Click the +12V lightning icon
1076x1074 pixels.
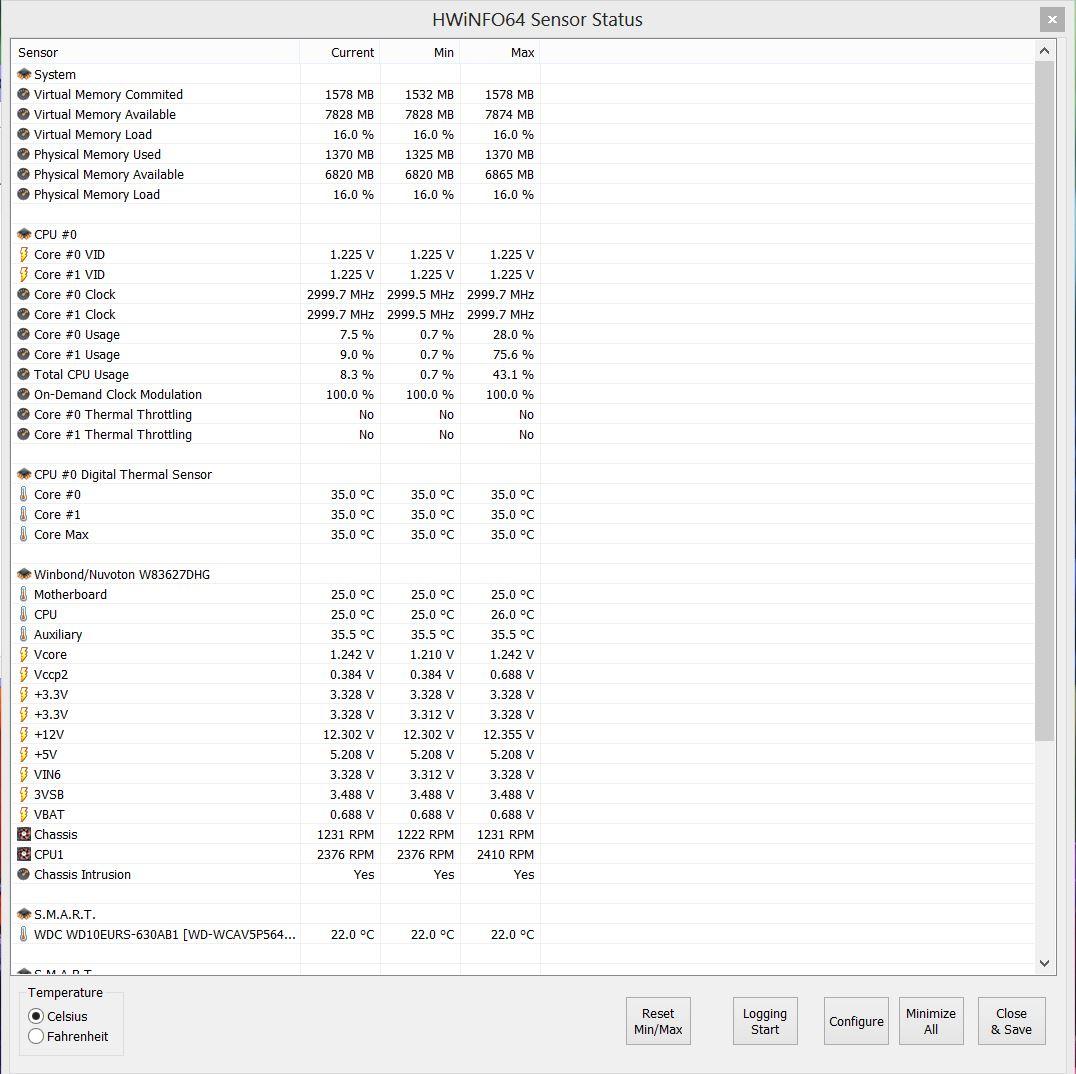point(23,734)
